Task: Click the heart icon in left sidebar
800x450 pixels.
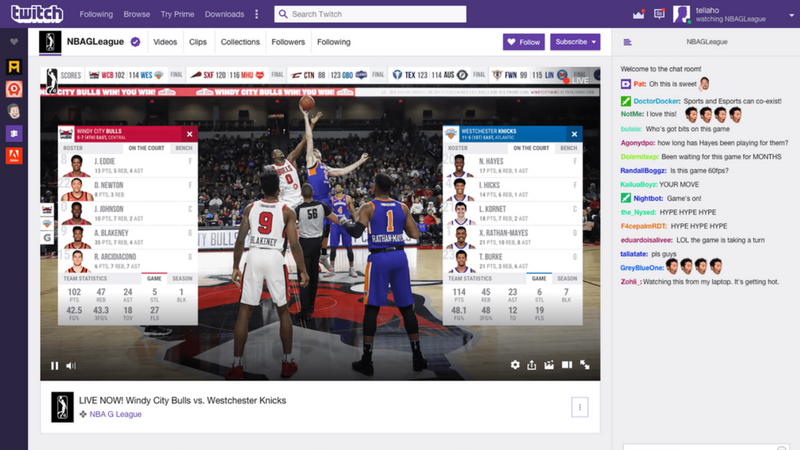Action: [14, 42]
